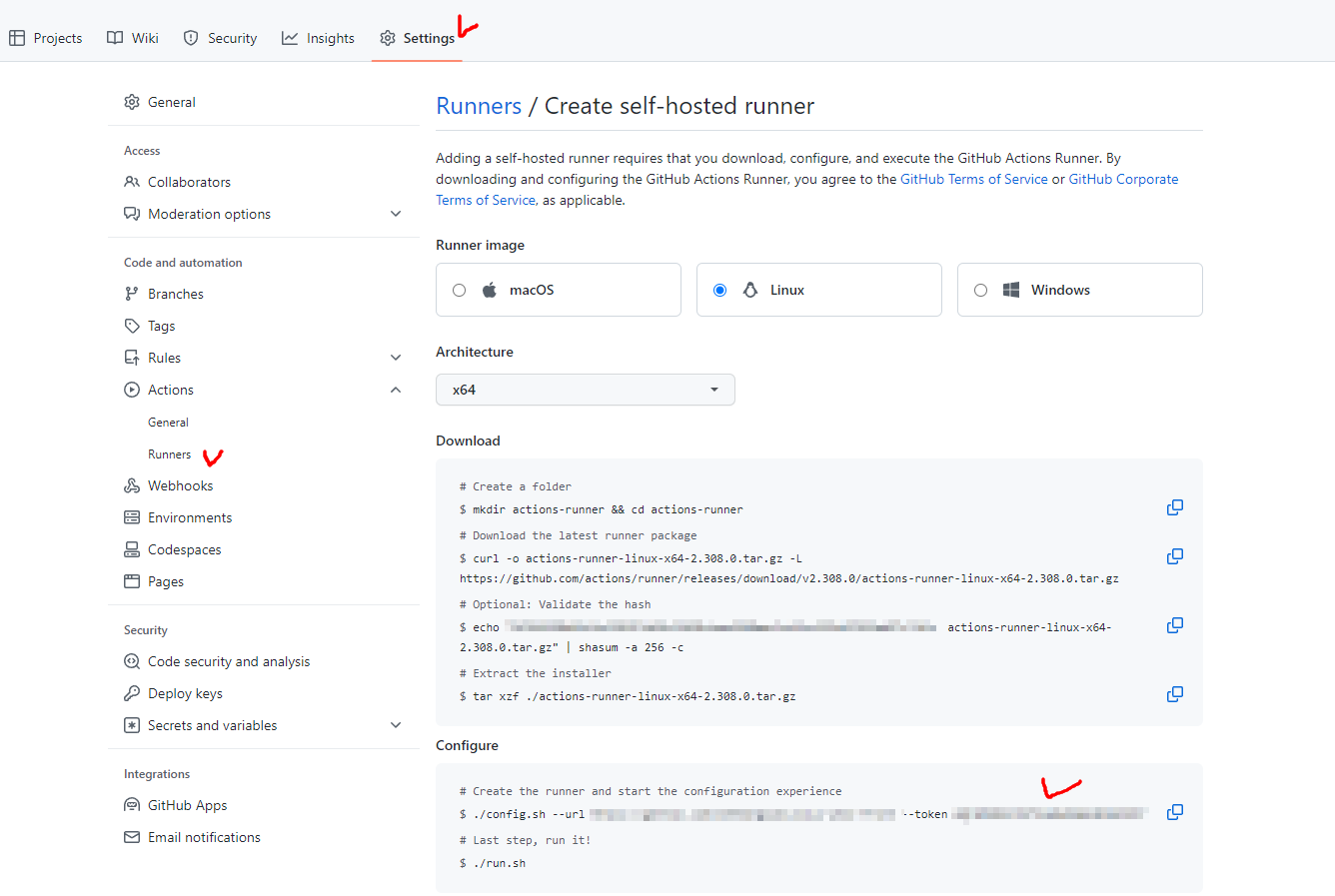1335x896 pixels.
Task: Click the Collaborators people icon
Action: click(132, 182)
